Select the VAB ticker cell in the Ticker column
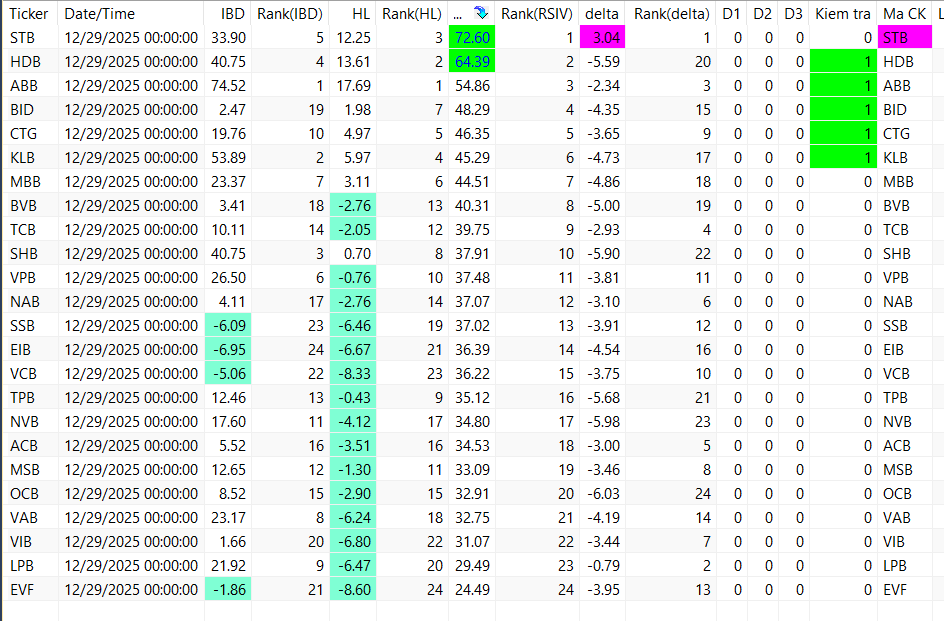944x621 pixels. point(30,517)
